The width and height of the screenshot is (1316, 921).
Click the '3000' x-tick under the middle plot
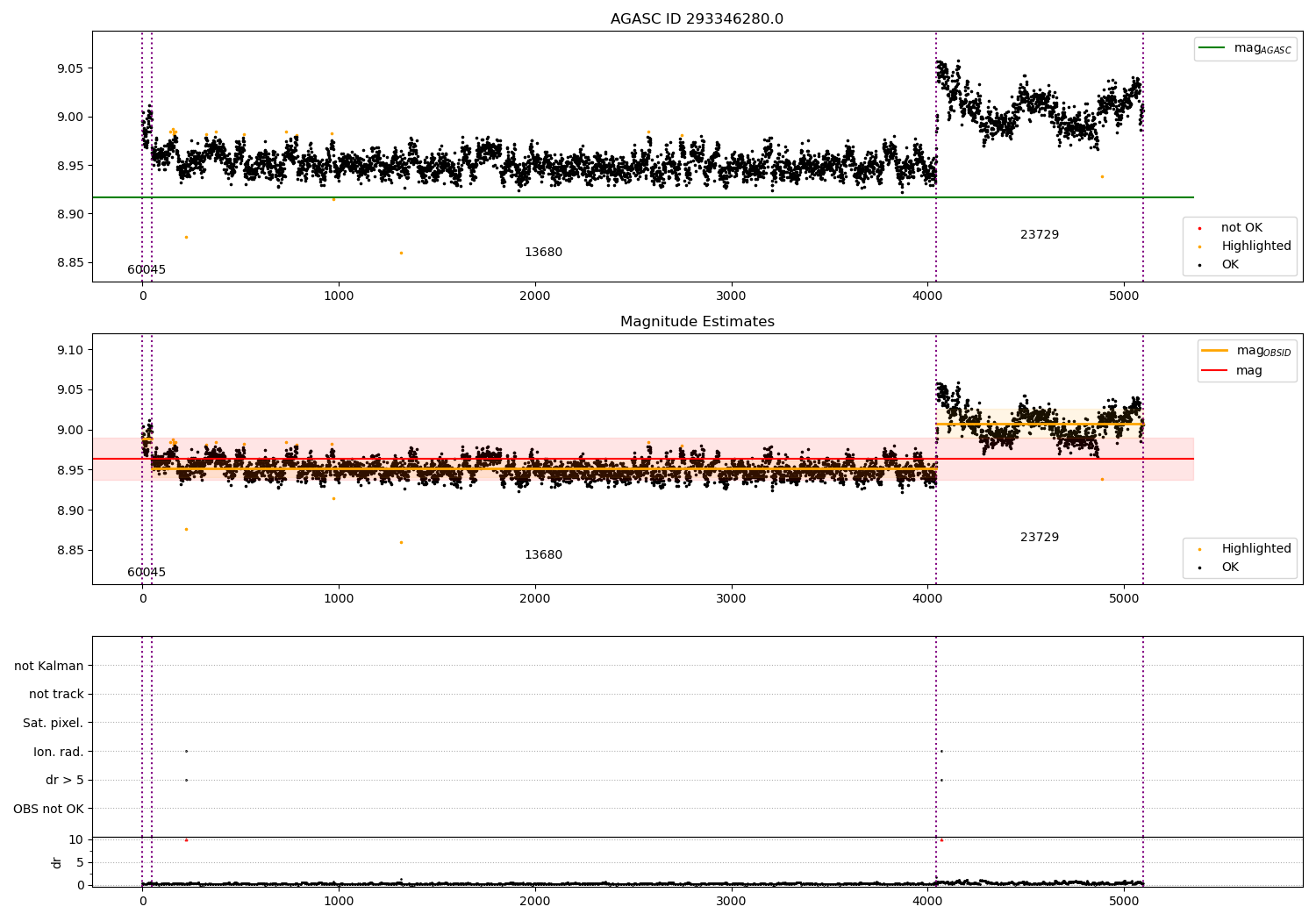[732, 599]
